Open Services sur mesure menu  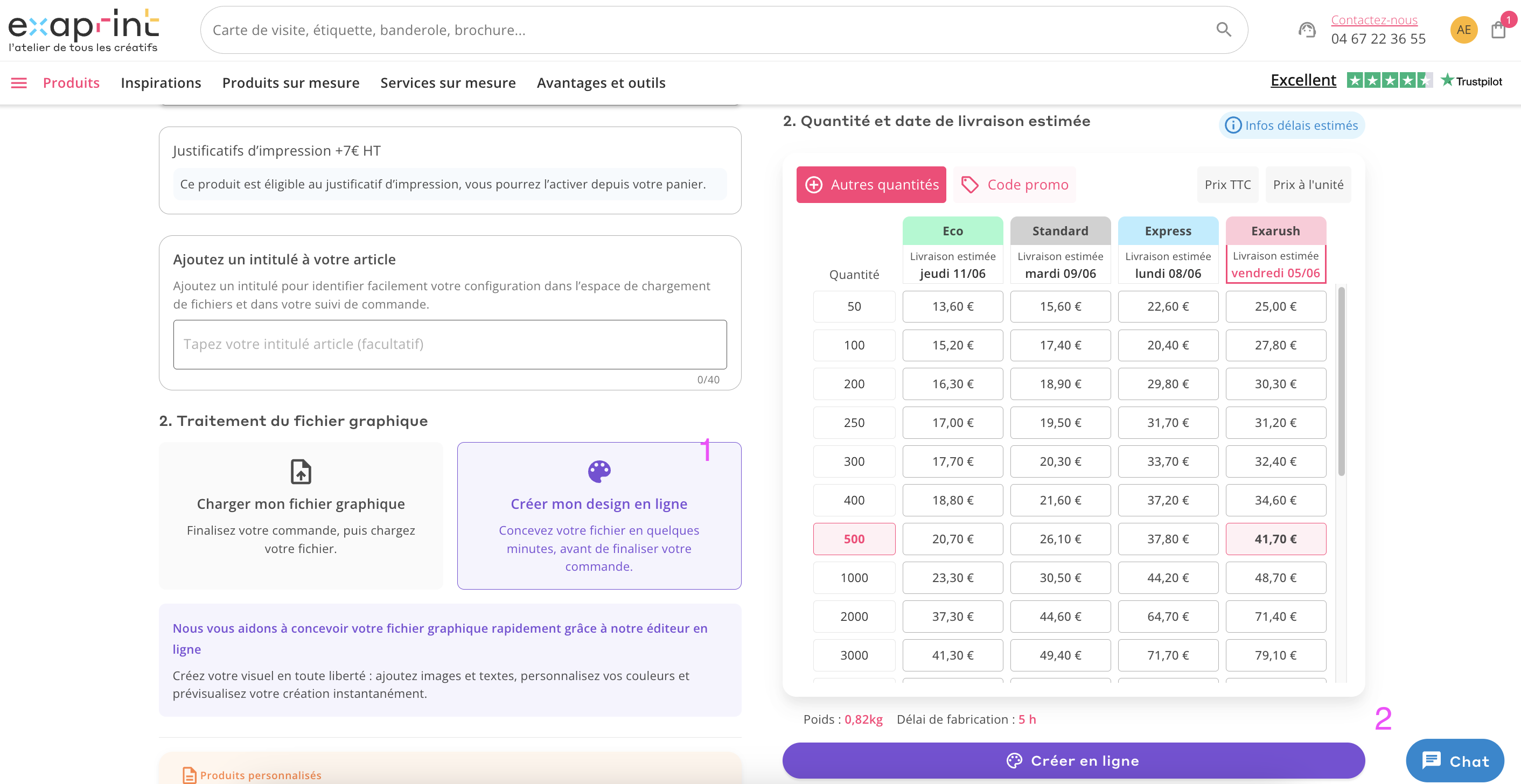click(x=448, y=82)
